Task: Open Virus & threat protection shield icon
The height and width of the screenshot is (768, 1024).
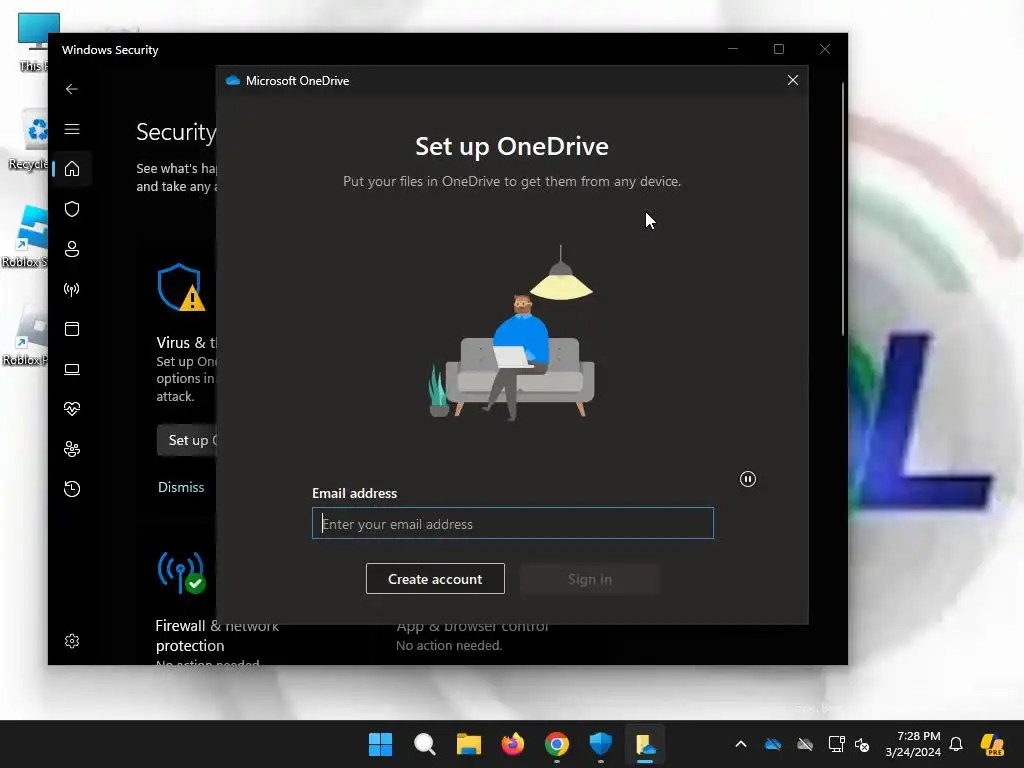Action: pyautogui.click(x=72, y=209)
